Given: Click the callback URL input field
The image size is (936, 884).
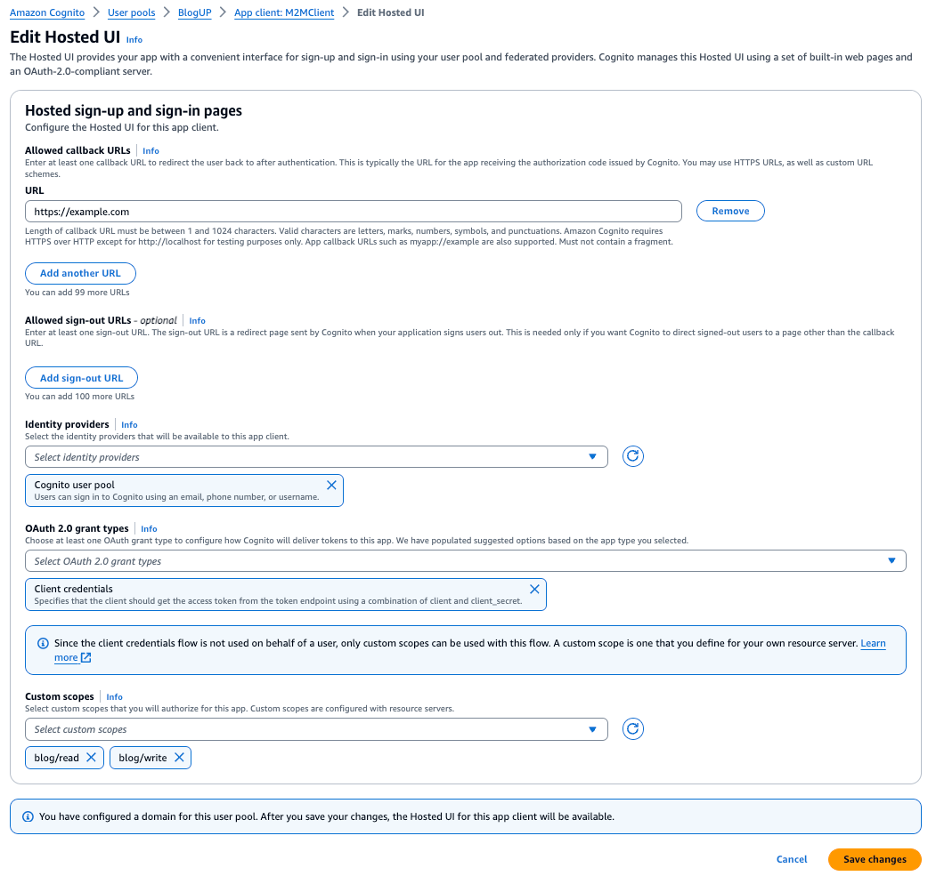Looking at the screenshot, I should (350, 210).
